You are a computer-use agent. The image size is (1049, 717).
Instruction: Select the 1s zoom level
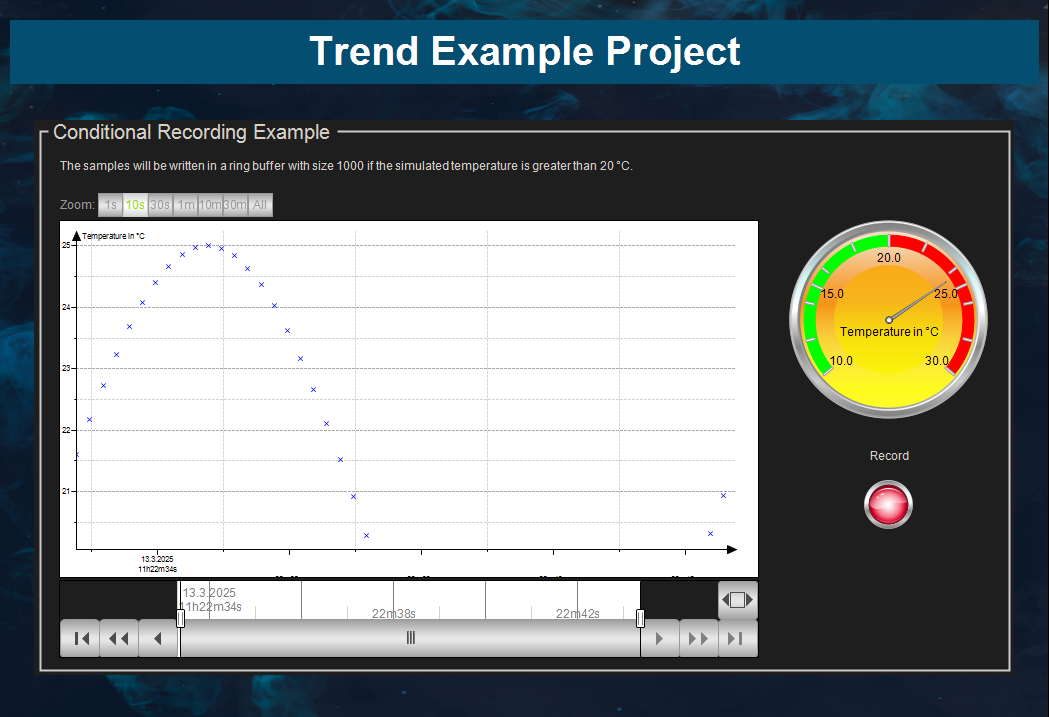[111, 204]
